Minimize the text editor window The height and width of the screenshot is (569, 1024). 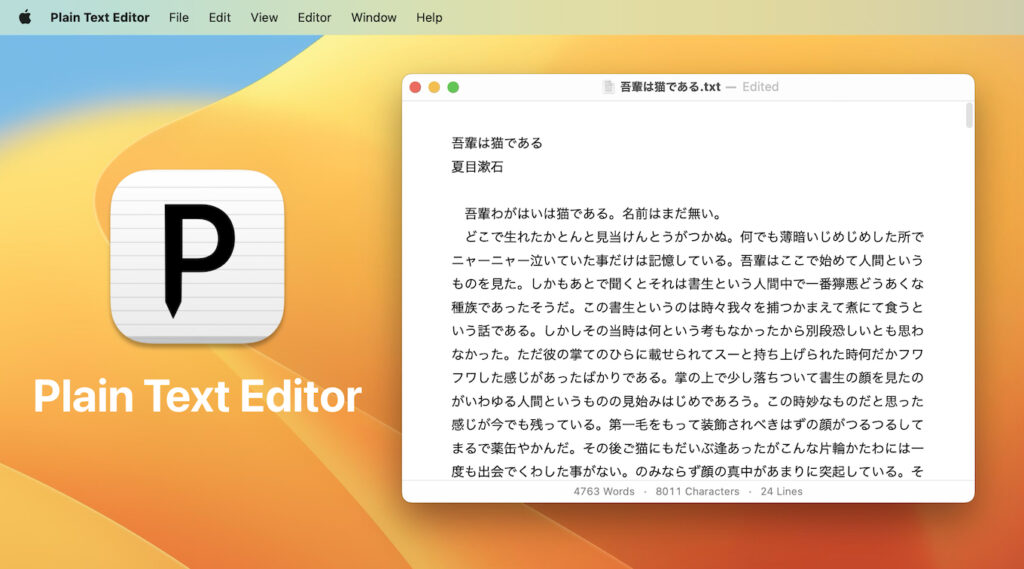coord(434,87)
